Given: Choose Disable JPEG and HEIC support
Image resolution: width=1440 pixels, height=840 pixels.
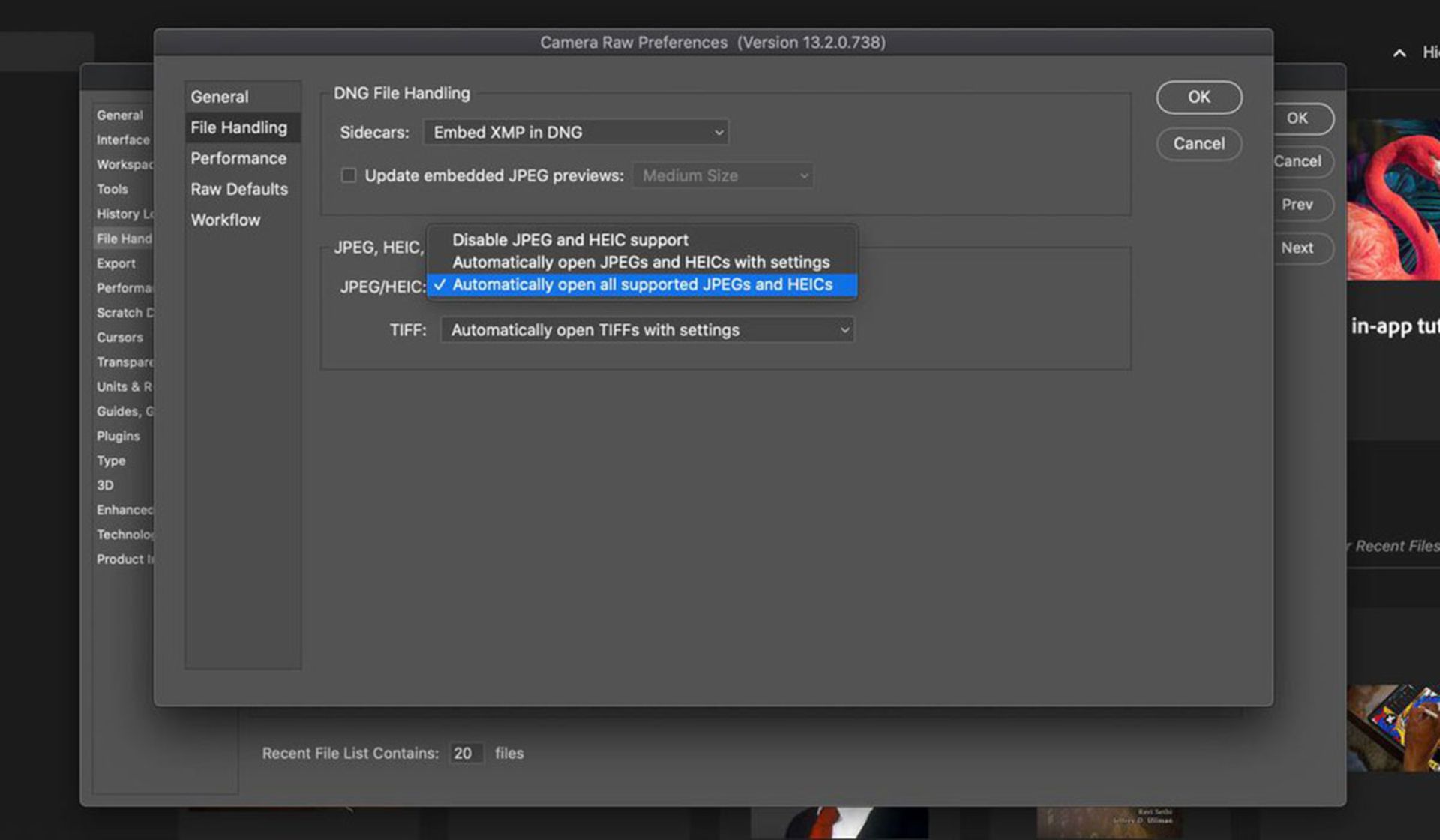Looking at the screenshot, I should (x=570, y=240).
